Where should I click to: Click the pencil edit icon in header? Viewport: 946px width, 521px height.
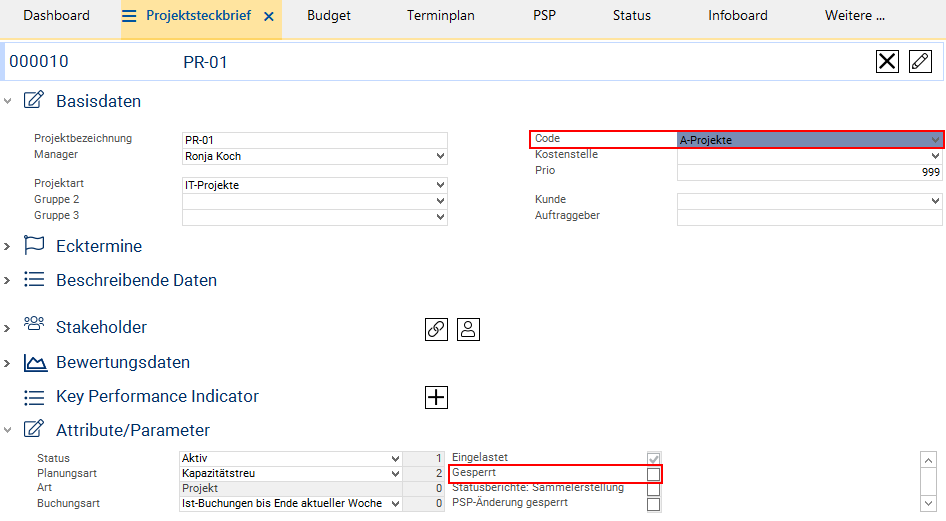click(920, 62)
